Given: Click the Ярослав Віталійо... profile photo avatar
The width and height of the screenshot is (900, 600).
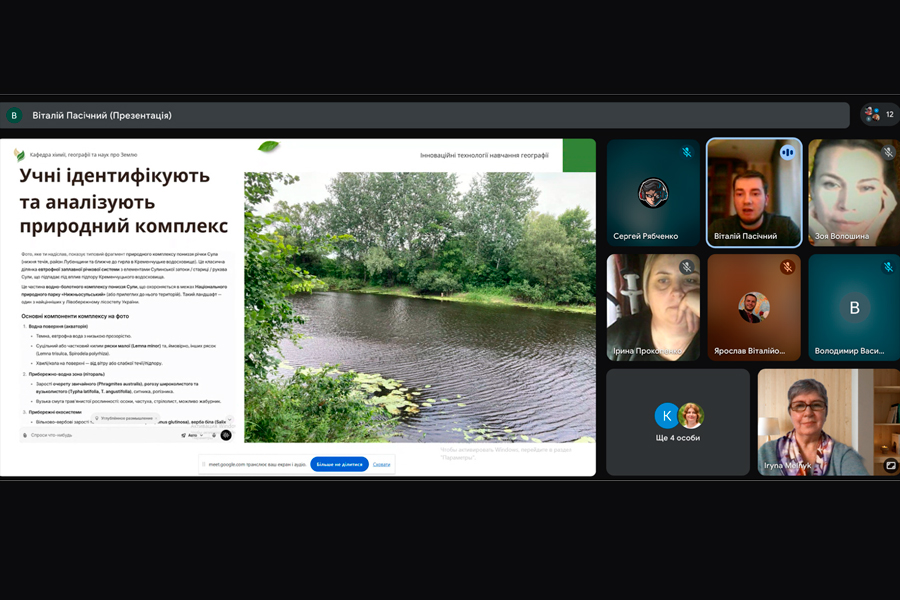Looking at the screenshot, I should pyautogui.click(x=754, y=308).
